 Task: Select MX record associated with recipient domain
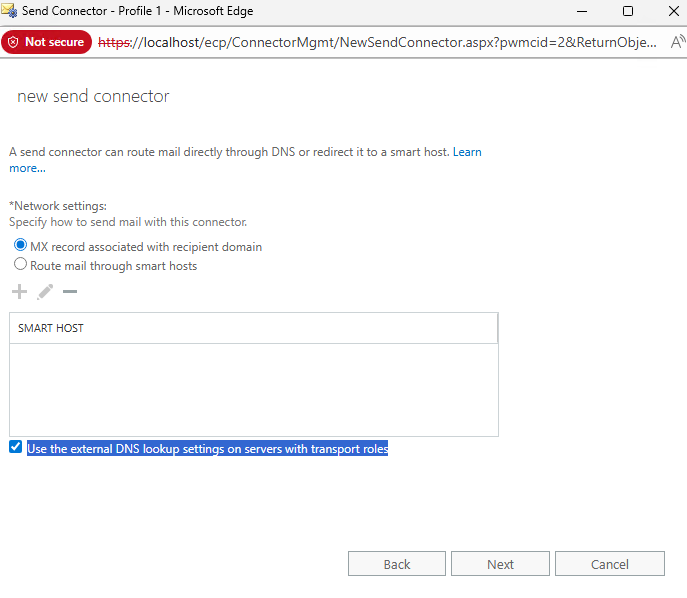[20, 246]
